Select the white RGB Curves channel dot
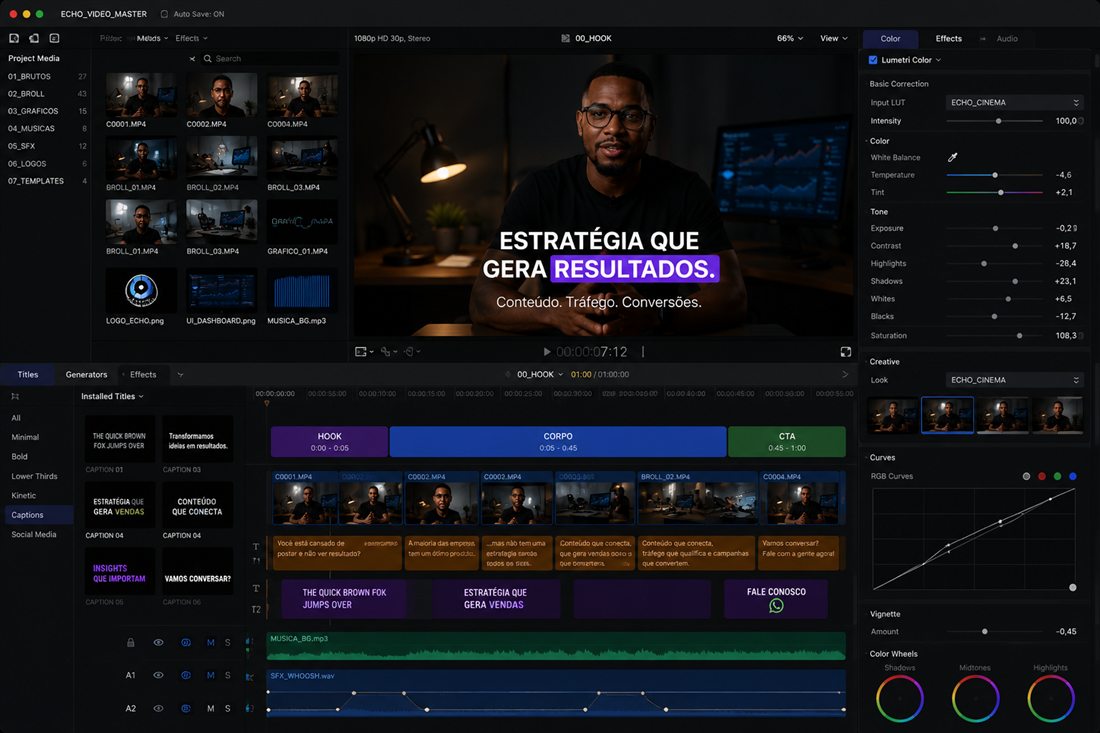This screenshot has width=1100, height=733. pyautogui.click(x=1026, y=476)
